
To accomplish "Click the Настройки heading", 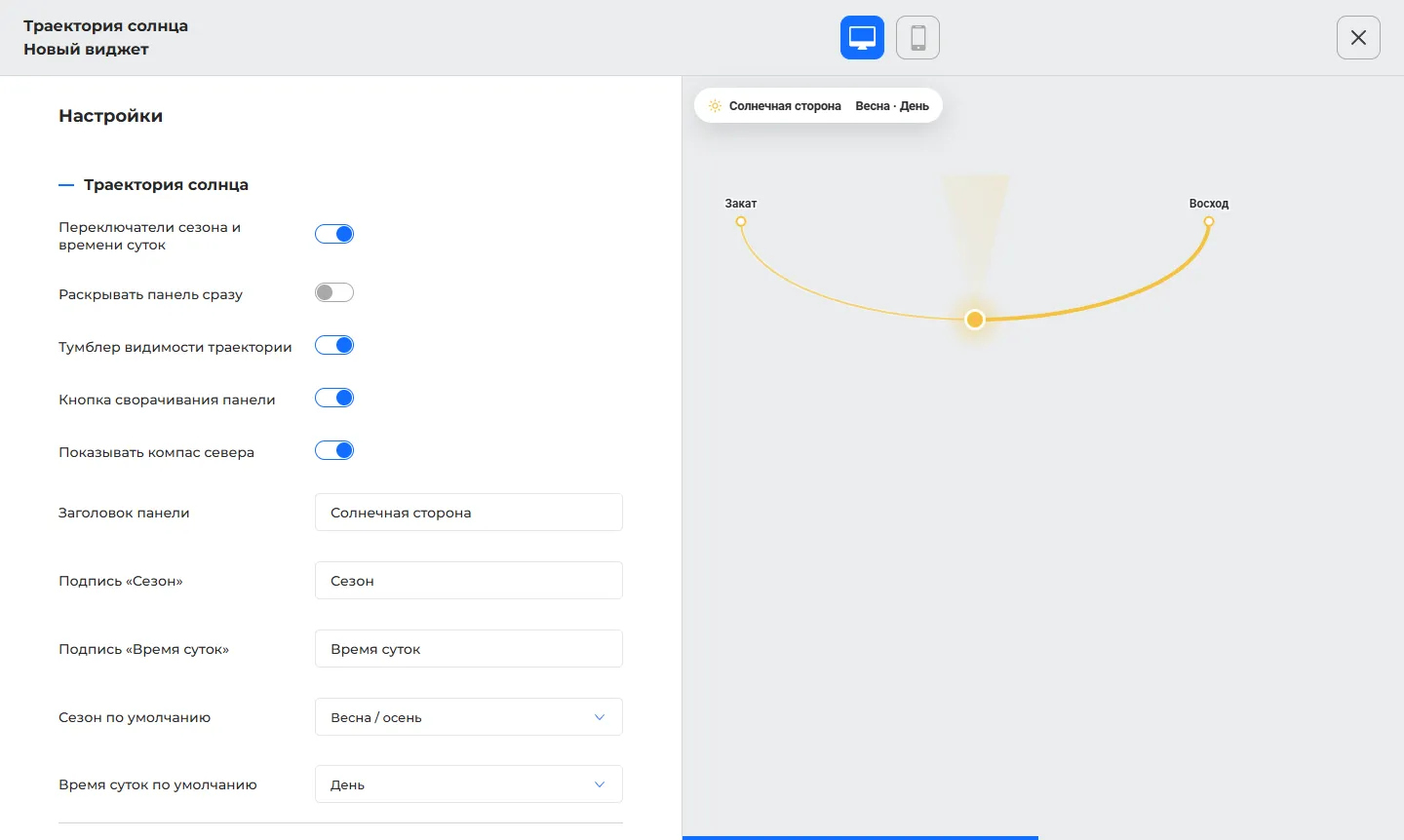I will coord(110,116).
